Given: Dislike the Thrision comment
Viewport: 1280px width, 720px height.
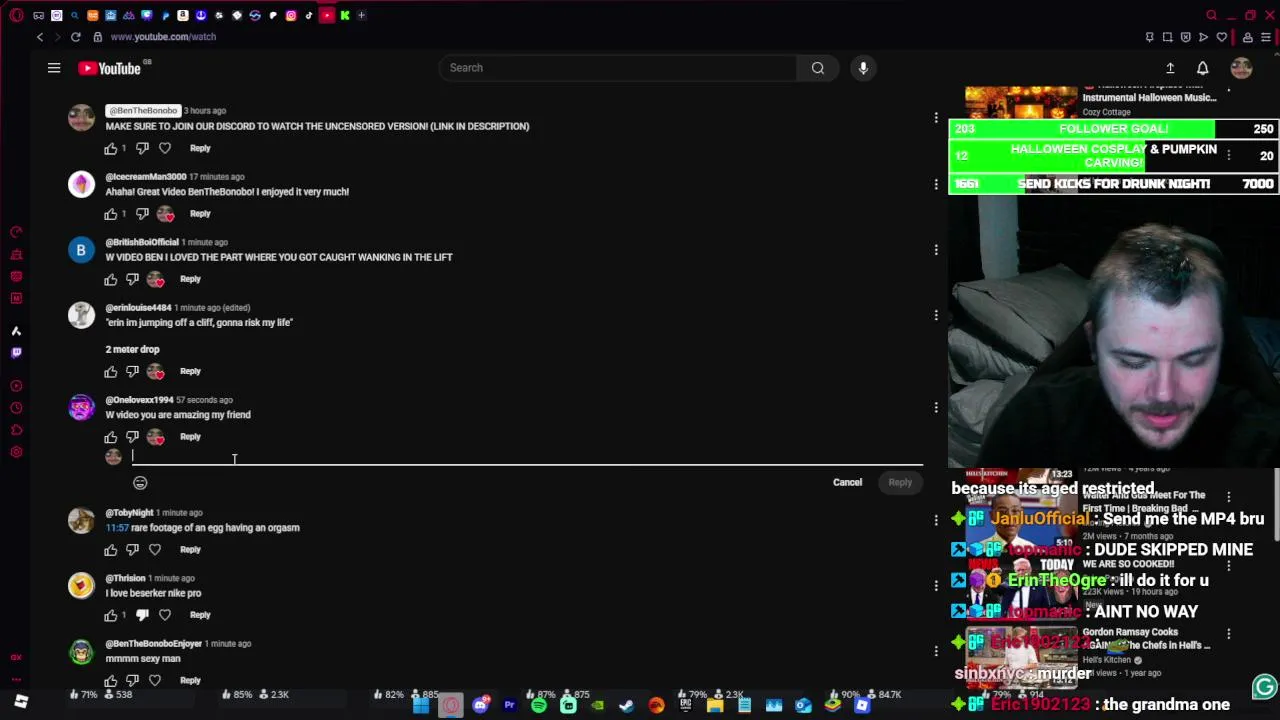Looking at the screenshot, I should tap(142, 615).
